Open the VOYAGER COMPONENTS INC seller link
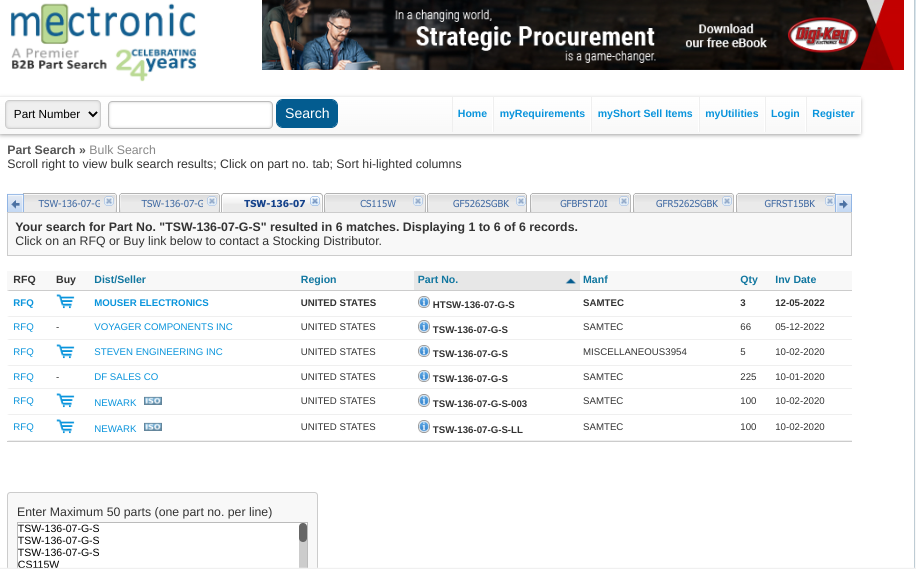This screenshot has height=569, width=916. pos(163,327)
